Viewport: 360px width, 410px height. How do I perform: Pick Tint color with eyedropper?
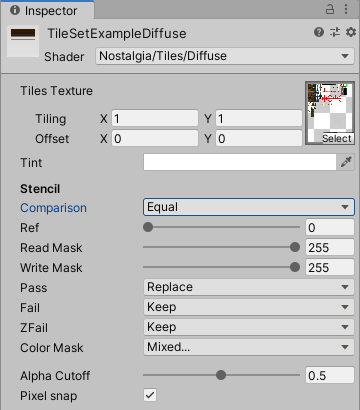[x=346, y=162]
